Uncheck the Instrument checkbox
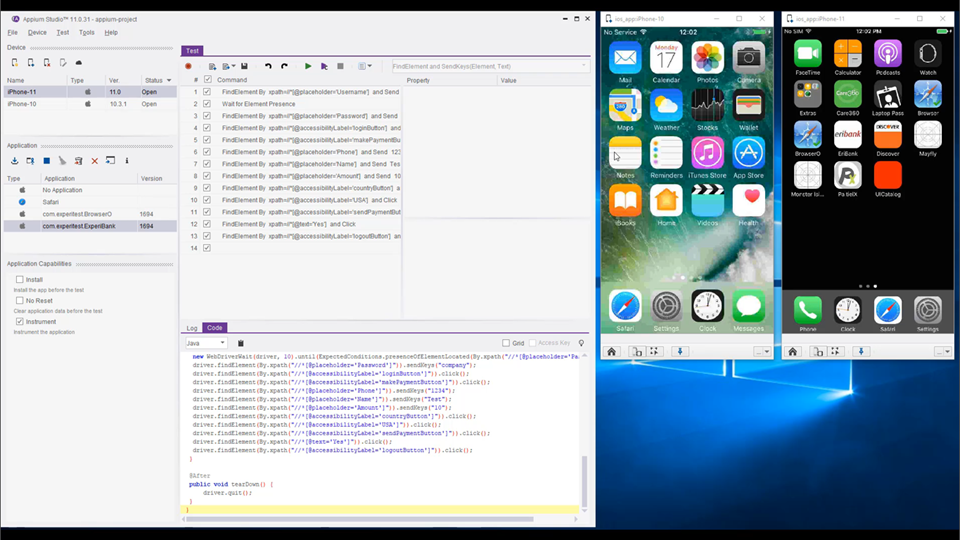The height and width of the screenshot is (540, 960). (x=20, y=321)
